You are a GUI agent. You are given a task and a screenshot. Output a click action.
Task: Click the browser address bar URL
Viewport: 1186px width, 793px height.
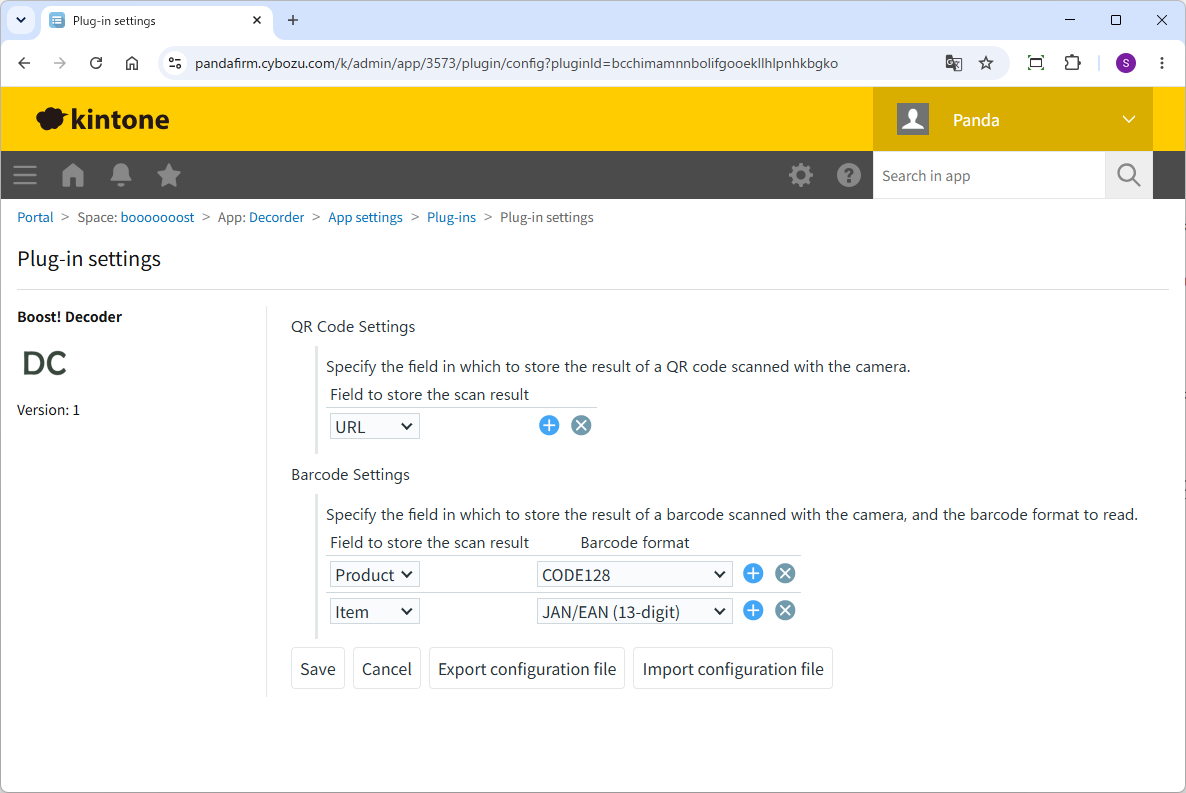(517, 64)
